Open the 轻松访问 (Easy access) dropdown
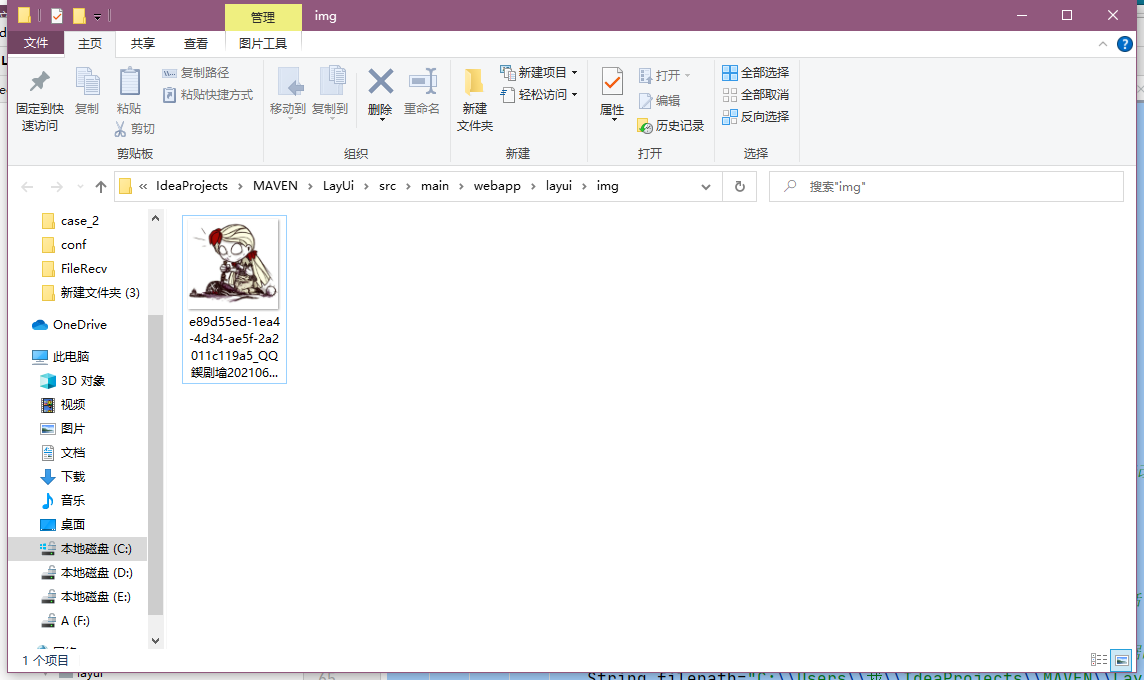Screen dimensions: 1144x680 pos(539,94)
